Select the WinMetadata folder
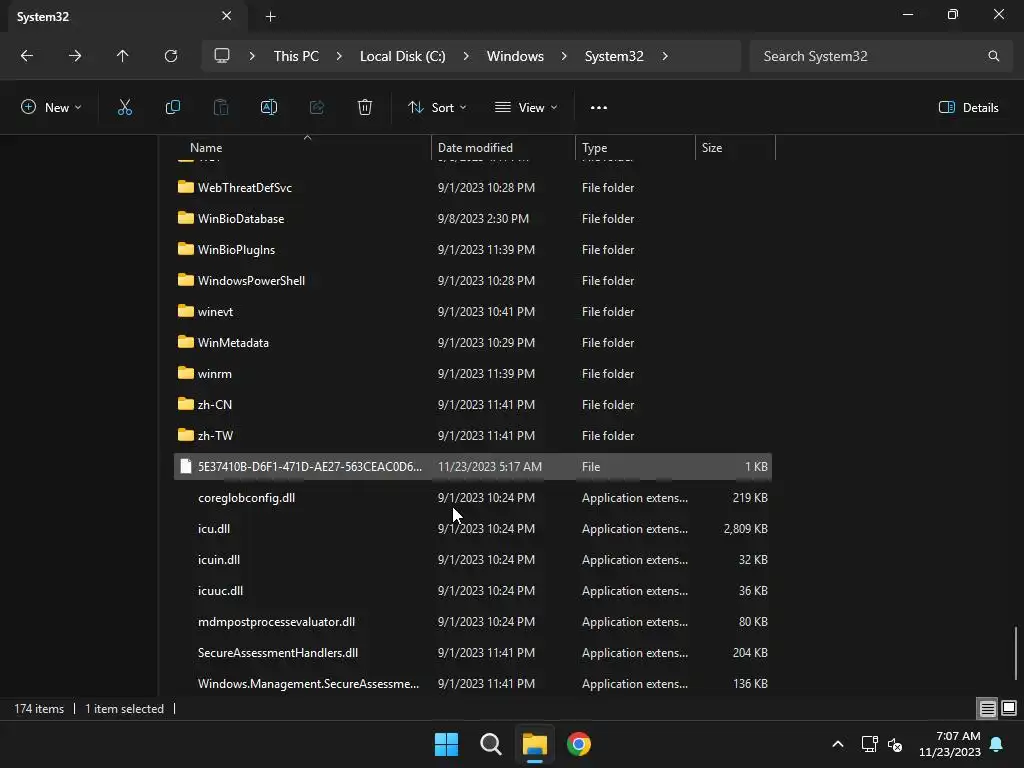The width and height of the screenshot is (1024, 768). pyautogui.click(x=473, y=343)
